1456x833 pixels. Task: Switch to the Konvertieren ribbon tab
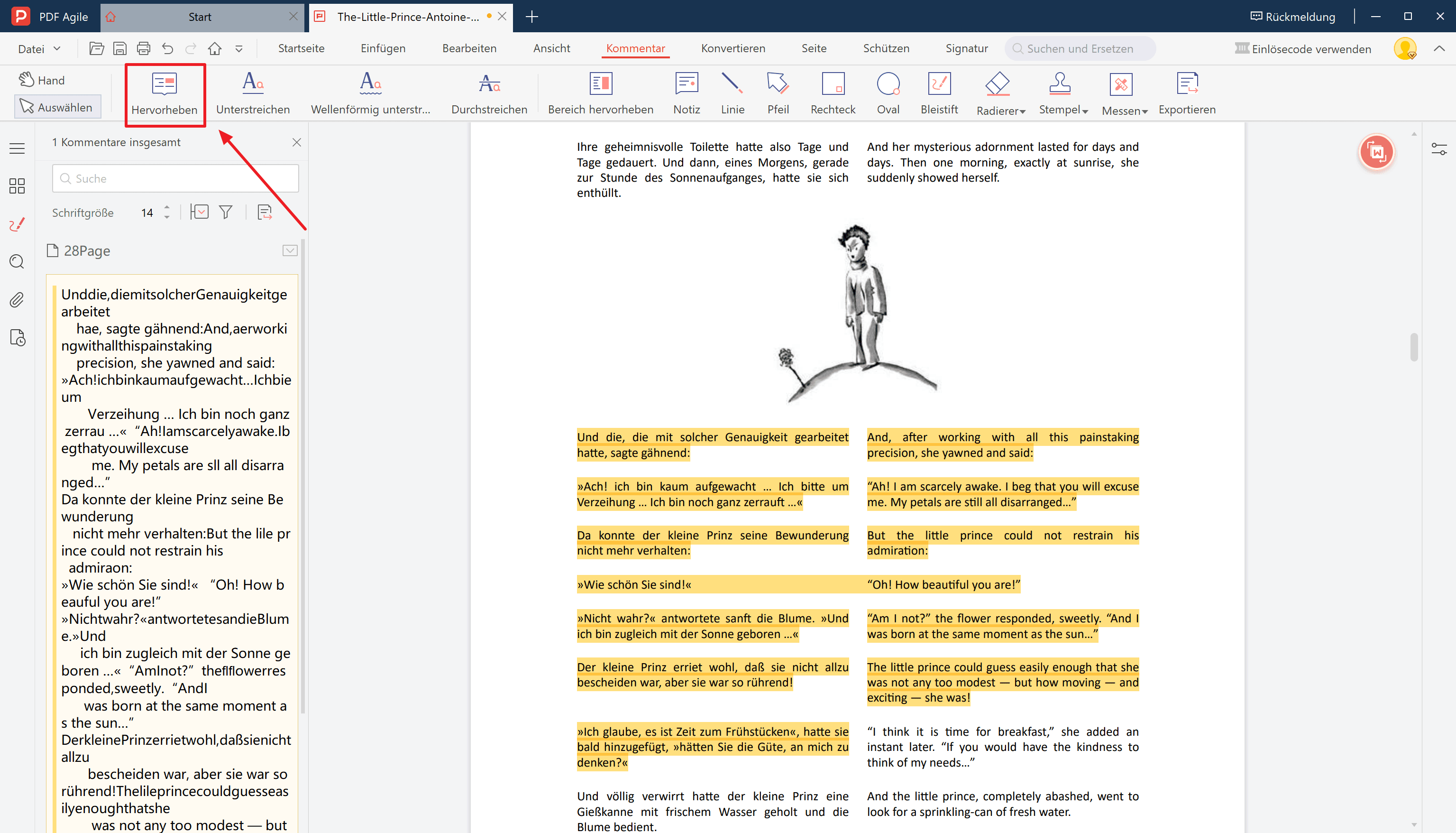(x=733, y=49)
